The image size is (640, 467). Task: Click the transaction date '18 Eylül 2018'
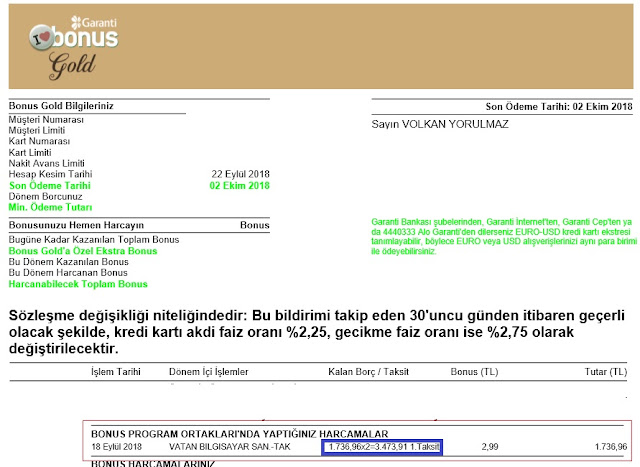pyautogui.click(x=116, y=447)
